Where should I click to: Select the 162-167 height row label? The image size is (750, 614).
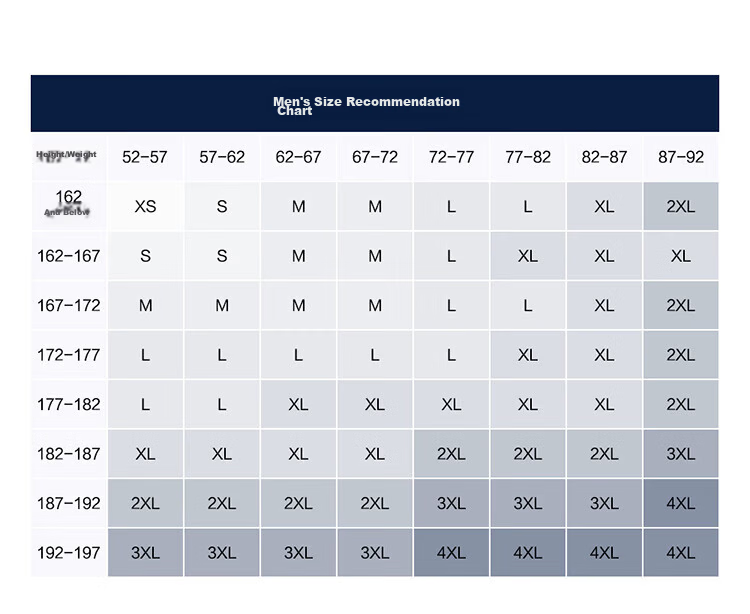(69, 256)
